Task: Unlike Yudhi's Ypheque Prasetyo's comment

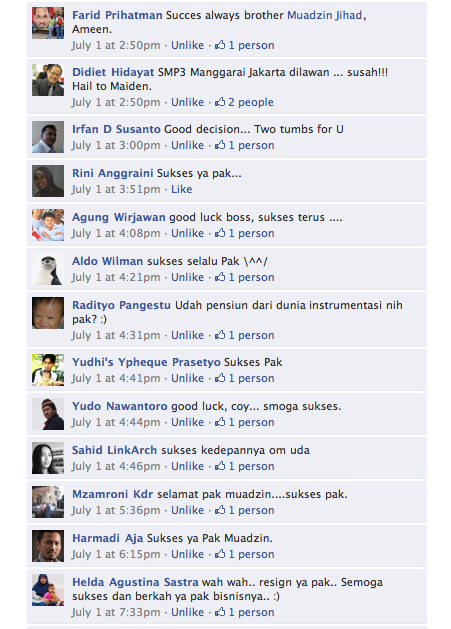Action: [x=187, y=378]
